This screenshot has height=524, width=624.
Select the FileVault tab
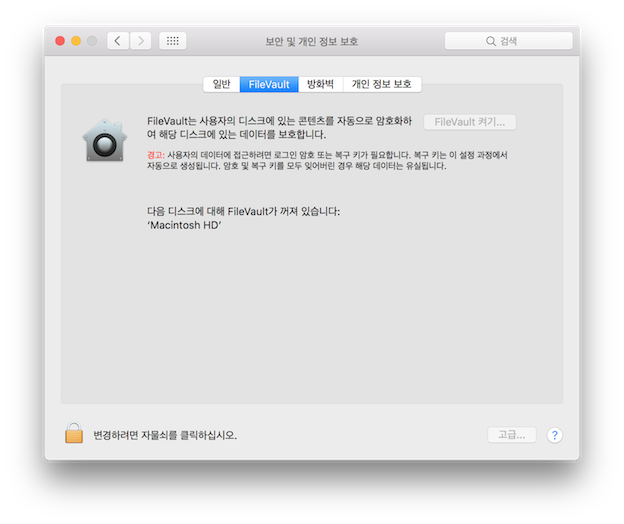tap(269, 84)
